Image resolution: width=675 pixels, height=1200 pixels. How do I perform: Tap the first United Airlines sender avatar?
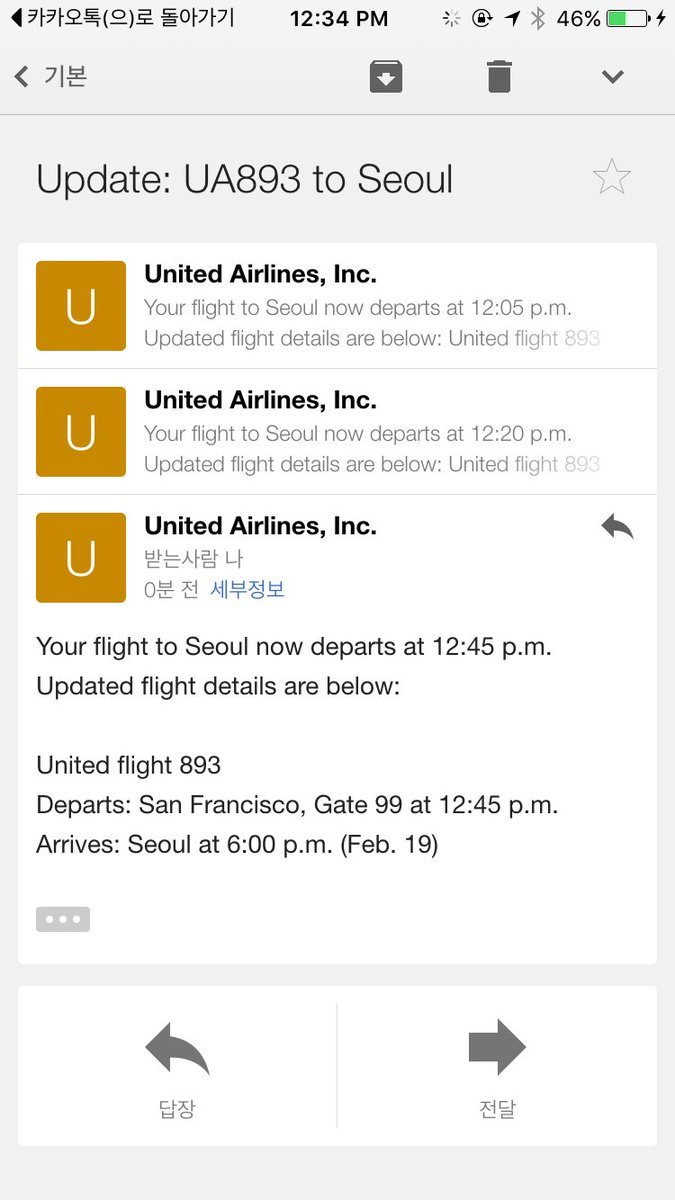(81, 306)
